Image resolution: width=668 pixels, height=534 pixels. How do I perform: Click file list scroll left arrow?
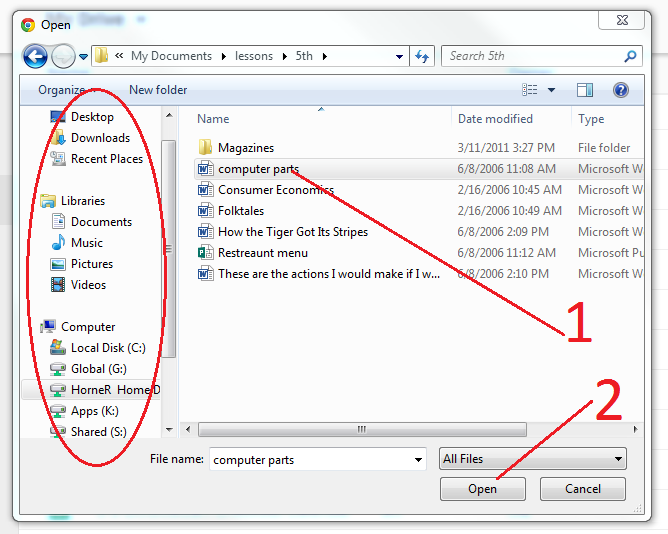click(188, 429)
